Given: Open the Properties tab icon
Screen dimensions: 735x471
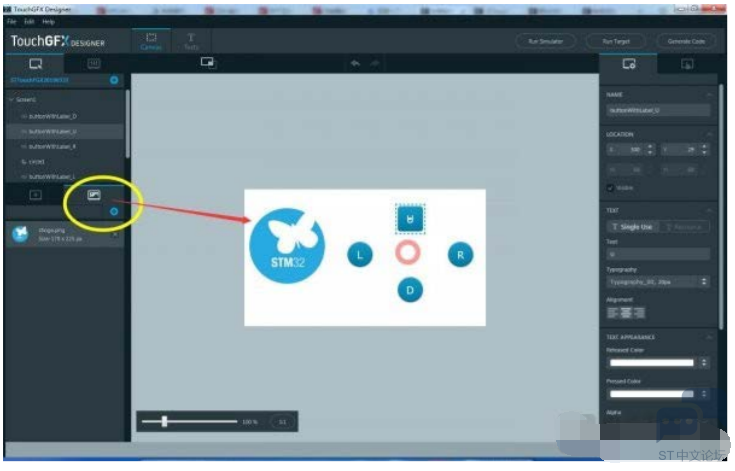Looking at the screenshot, I should coord(629,64).
